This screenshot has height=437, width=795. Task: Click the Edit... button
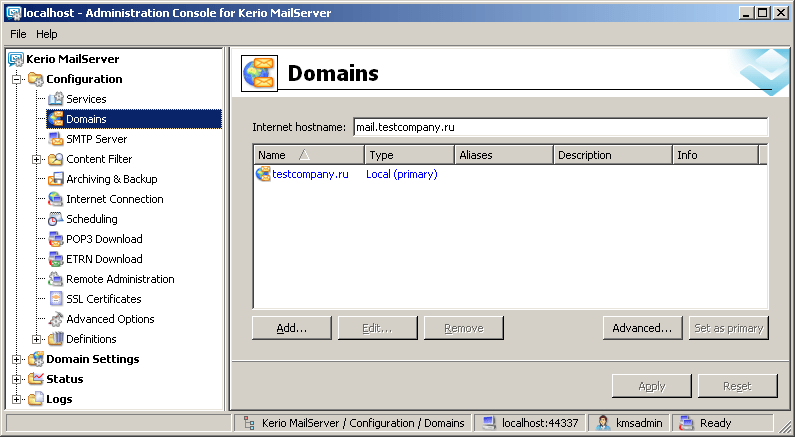[x=377, y=328]
